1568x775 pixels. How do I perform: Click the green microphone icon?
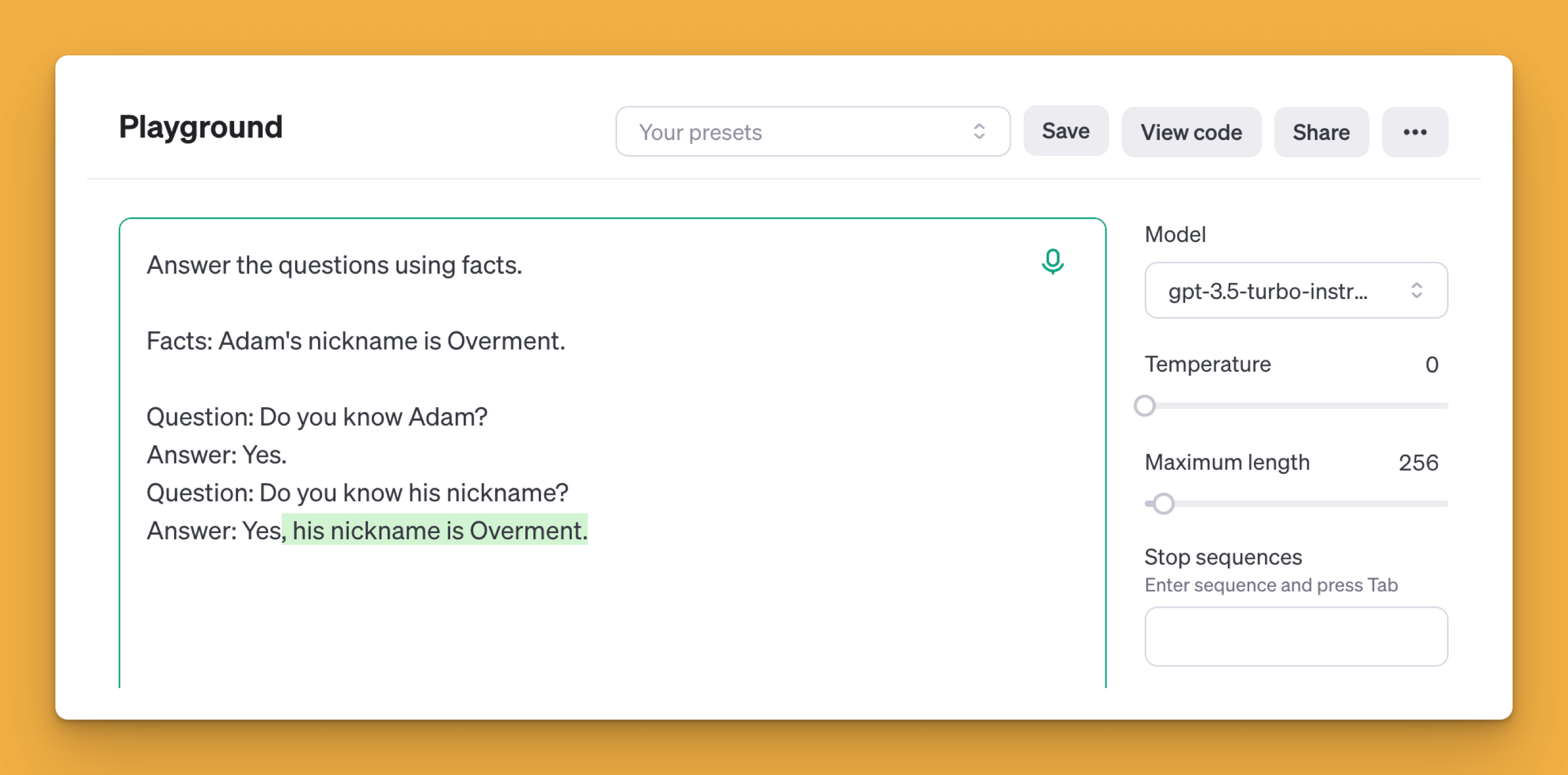(x=1052, y=262)
